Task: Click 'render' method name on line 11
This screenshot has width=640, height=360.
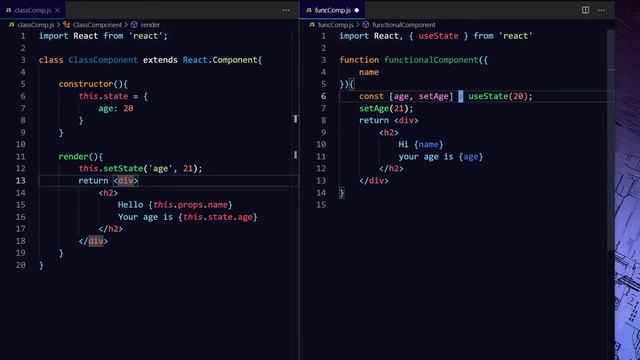Action: (73, 156)
